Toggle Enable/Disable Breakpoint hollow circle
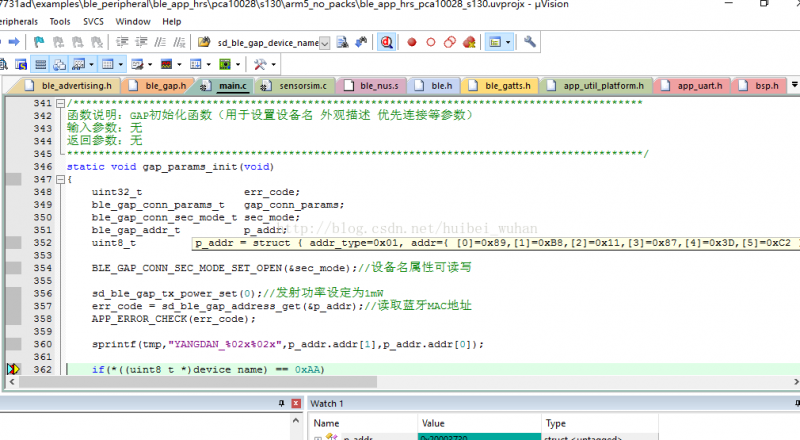The width and height of the screenshot is (800, 440). tap(430, 43)
